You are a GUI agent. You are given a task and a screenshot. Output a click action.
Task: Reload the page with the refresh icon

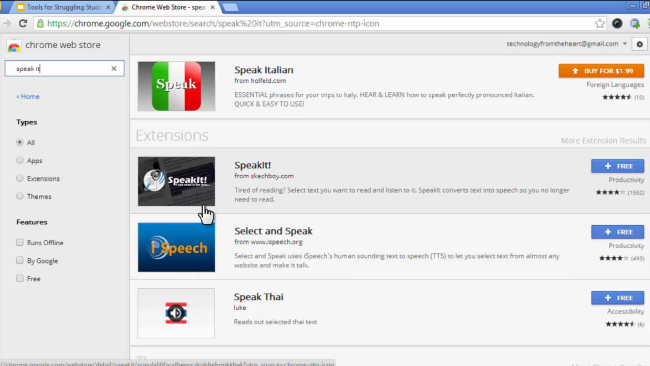coord(23,24)
